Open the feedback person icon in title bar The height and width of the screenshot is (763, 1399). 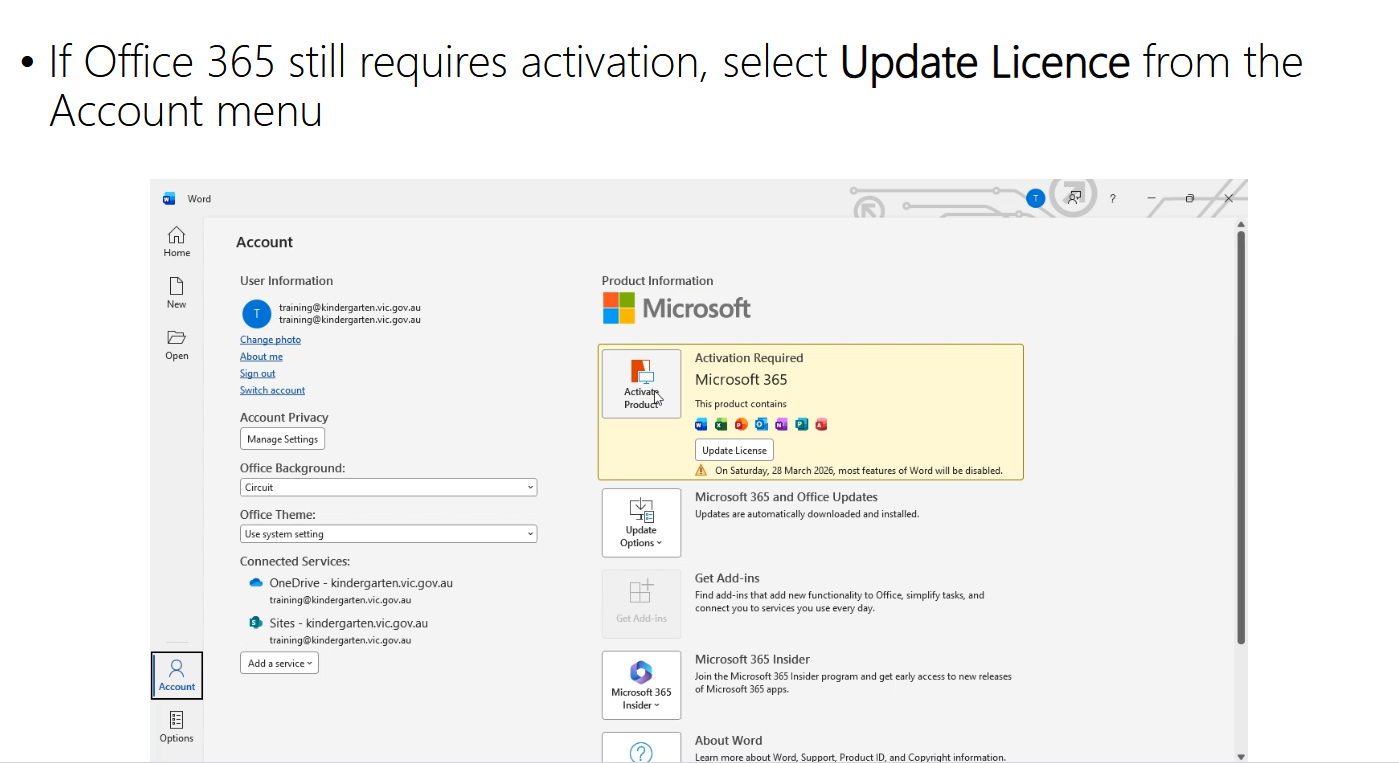[x=1074, y=198]
